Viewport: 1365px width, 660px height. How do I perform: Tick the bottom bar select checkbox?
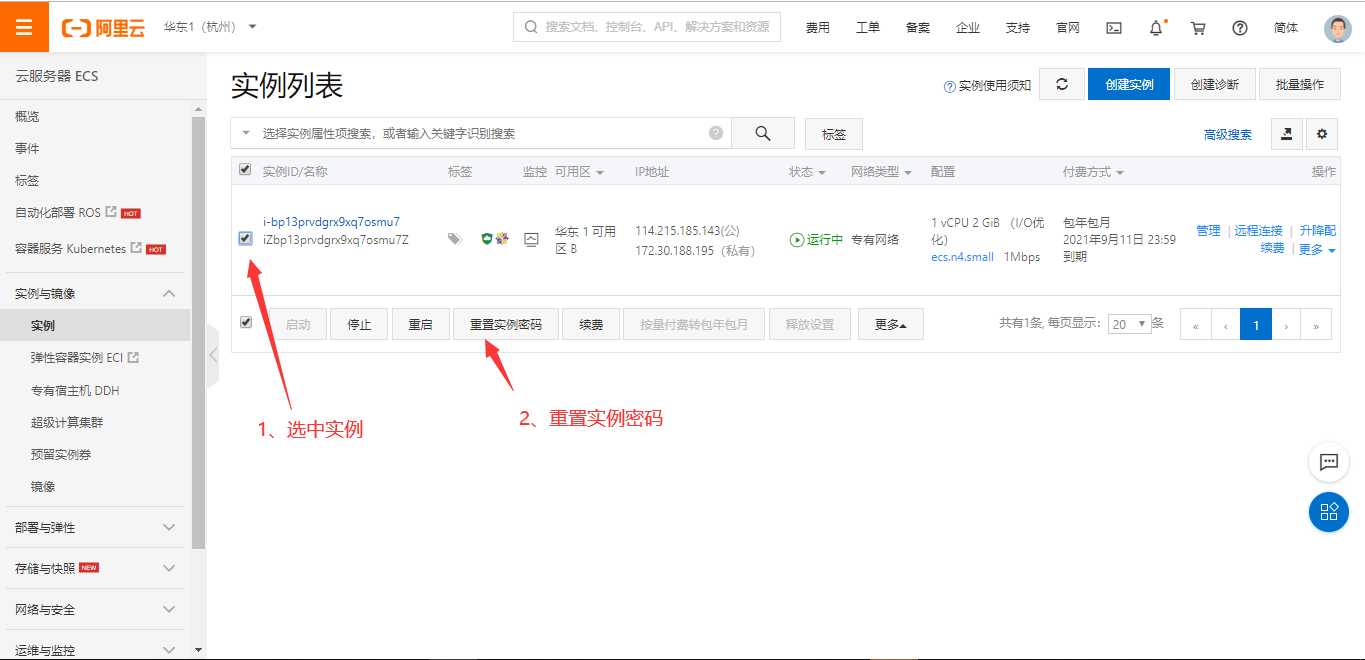click(244, 323)
